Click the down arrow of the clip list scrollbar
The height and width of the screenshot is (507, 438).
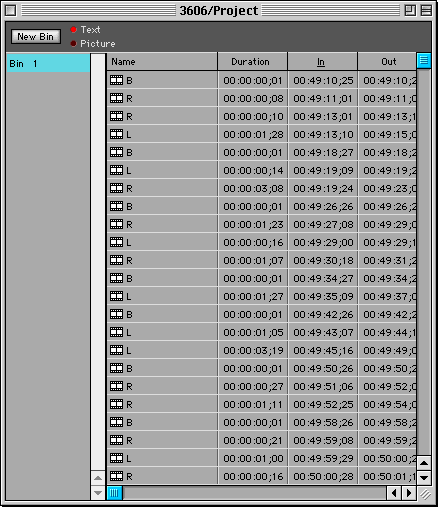(424, 478)
